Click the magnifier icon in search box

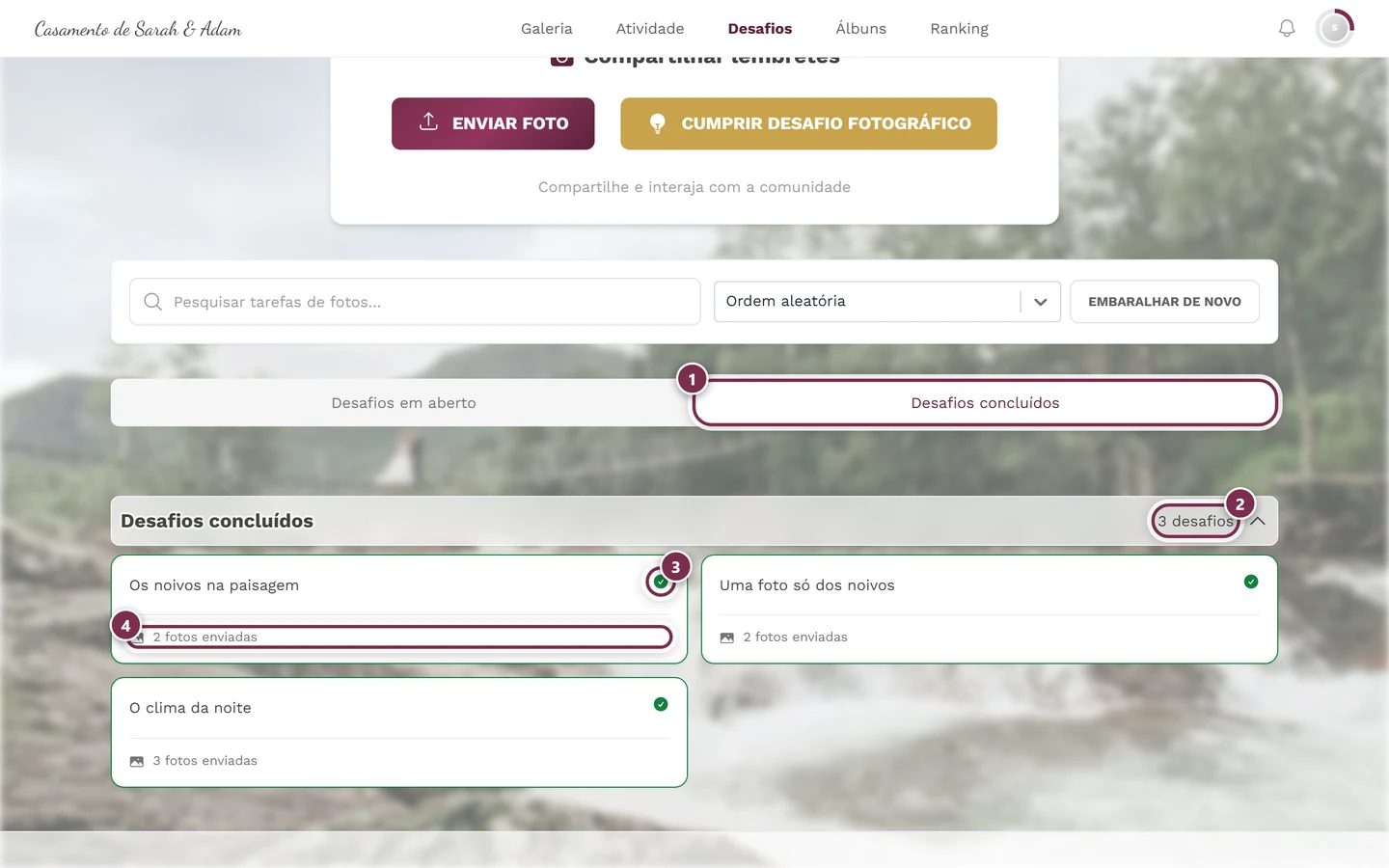pos(152,302)
